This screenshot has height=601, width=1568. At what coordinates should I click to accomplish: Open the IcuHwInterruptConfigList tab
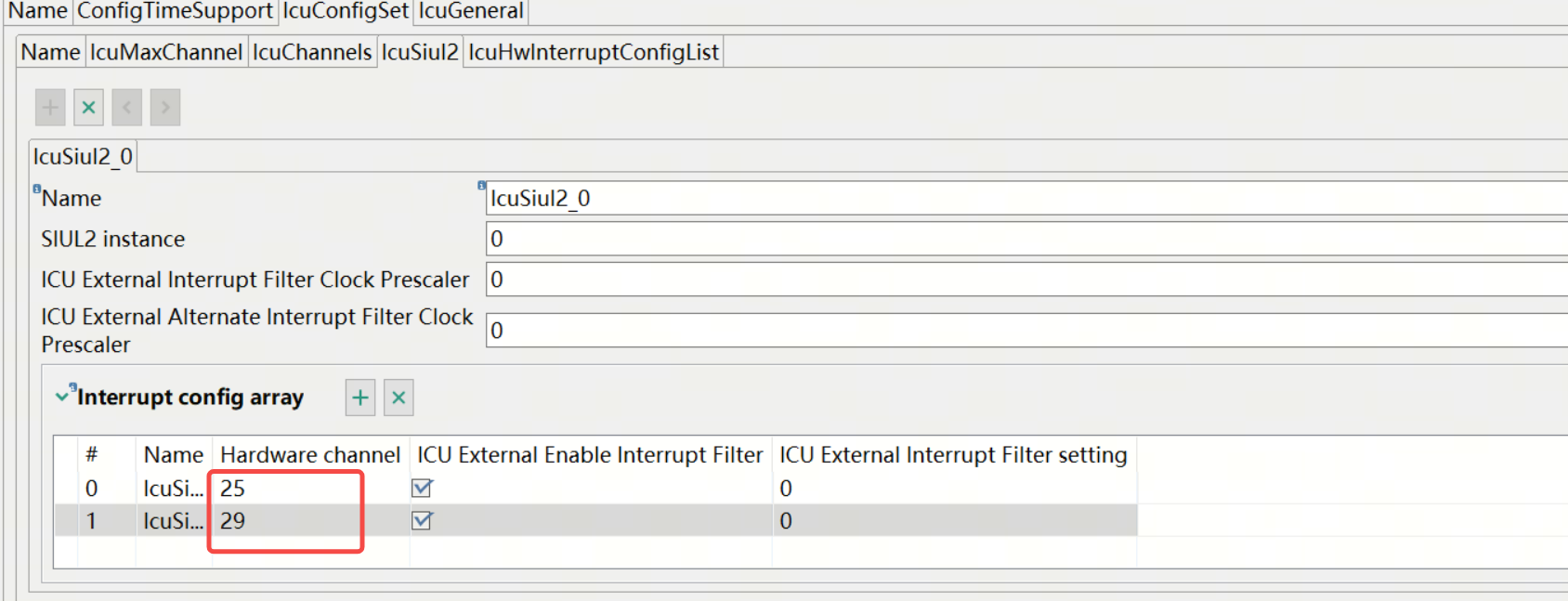coord(593,51)
